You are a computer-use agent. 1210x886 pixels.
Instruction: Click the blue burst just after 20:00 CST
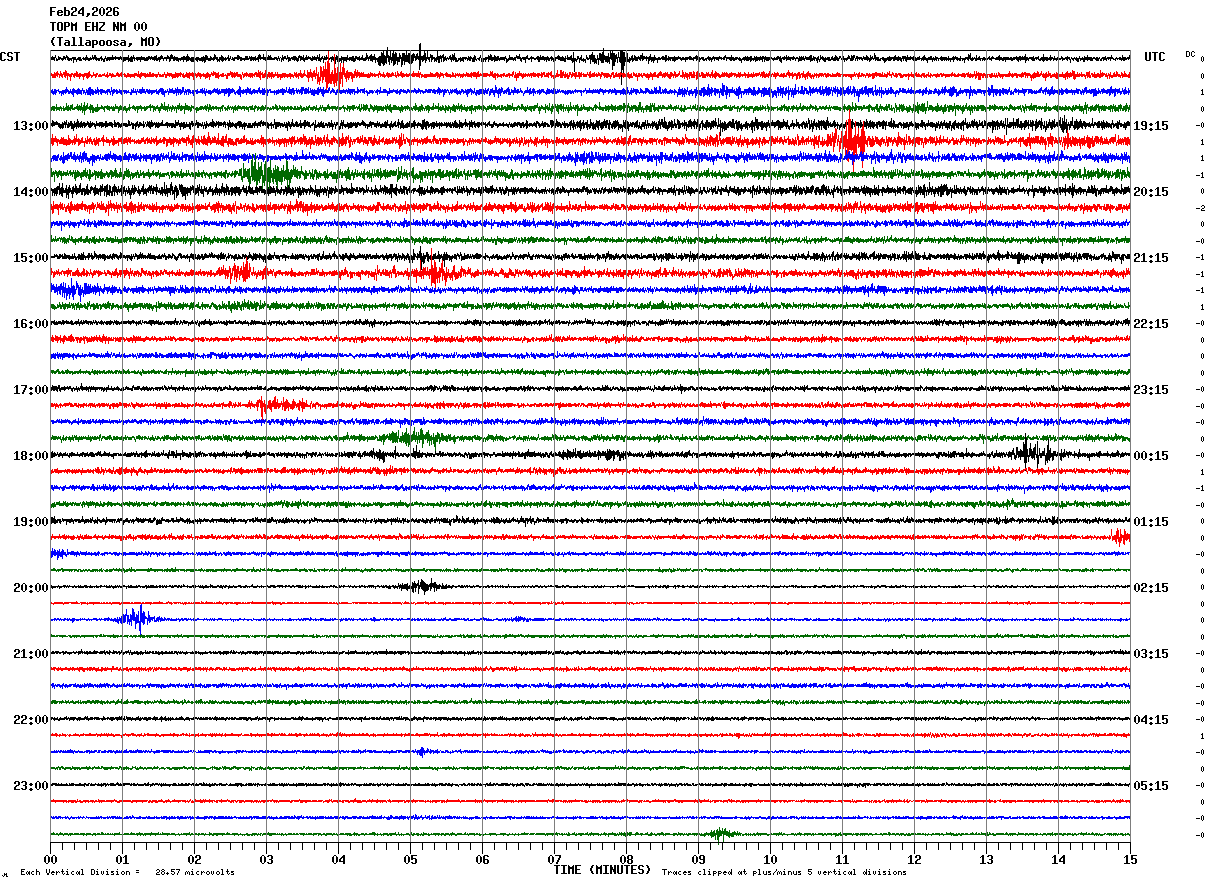pos(137,619)
